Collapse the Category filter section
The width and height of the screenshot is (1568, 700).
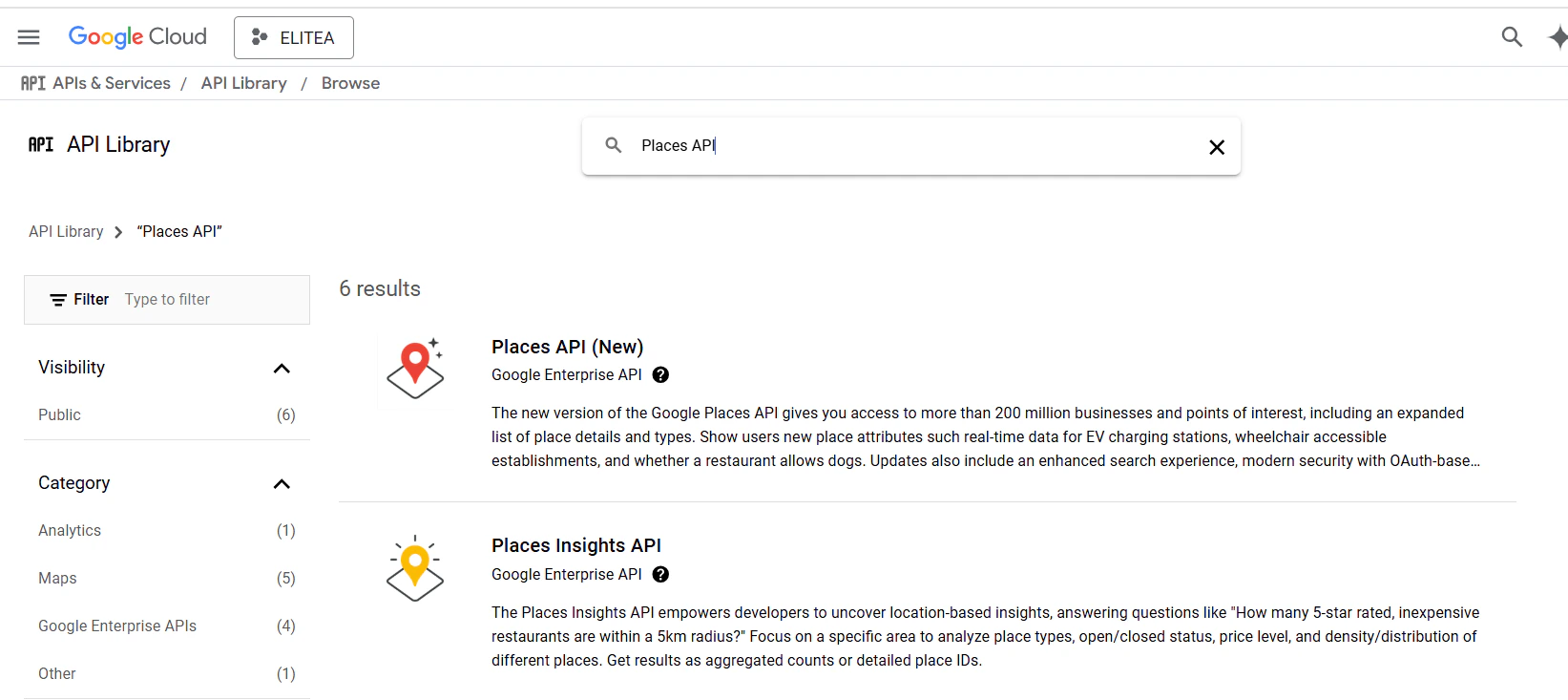pos(282,483)
